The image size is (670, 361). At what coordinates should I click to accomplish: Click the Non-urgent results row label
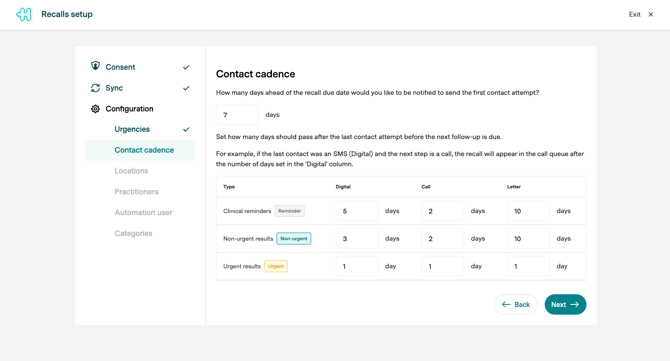(248, 239)
